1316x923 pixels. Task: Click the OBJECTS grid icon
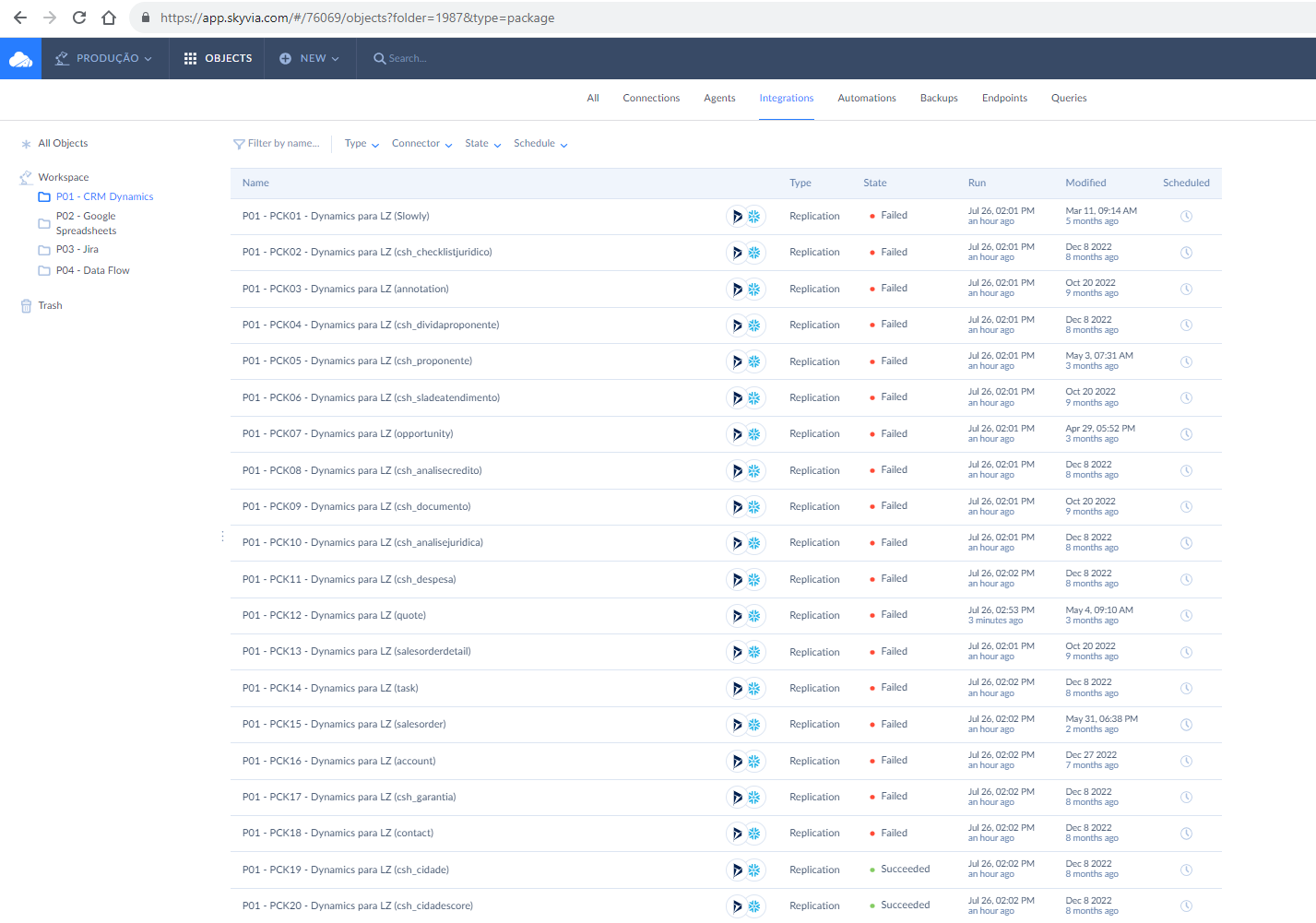pyautogui.click(x=190, y=58)
